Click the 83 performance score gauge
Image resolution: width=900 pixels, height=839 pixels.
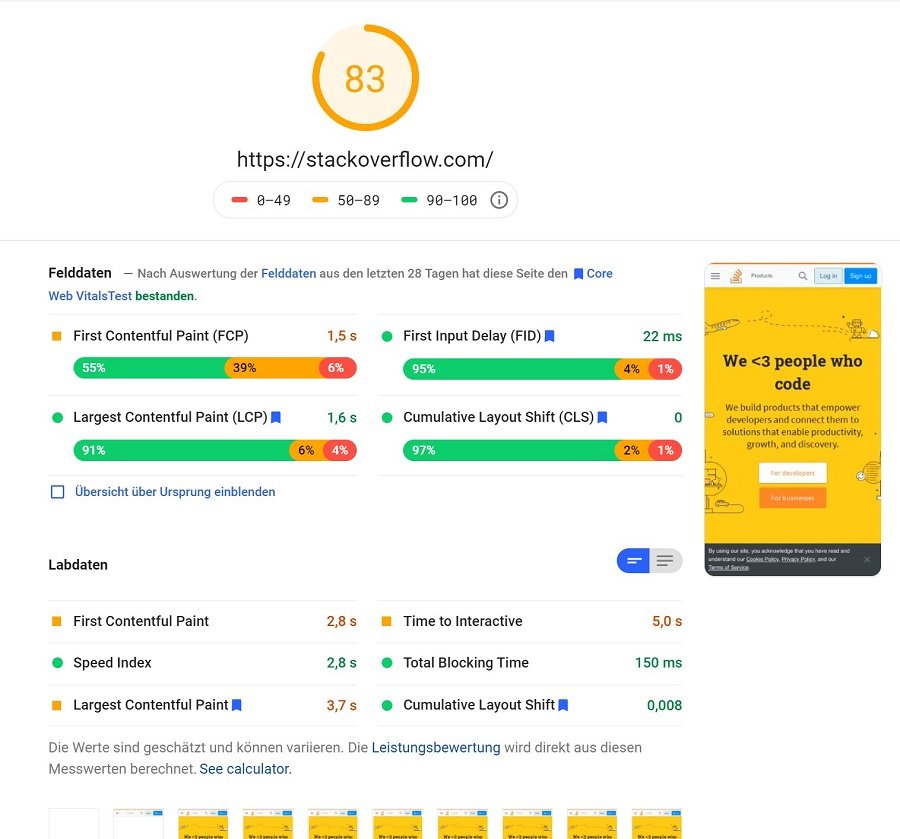[365, 78]
